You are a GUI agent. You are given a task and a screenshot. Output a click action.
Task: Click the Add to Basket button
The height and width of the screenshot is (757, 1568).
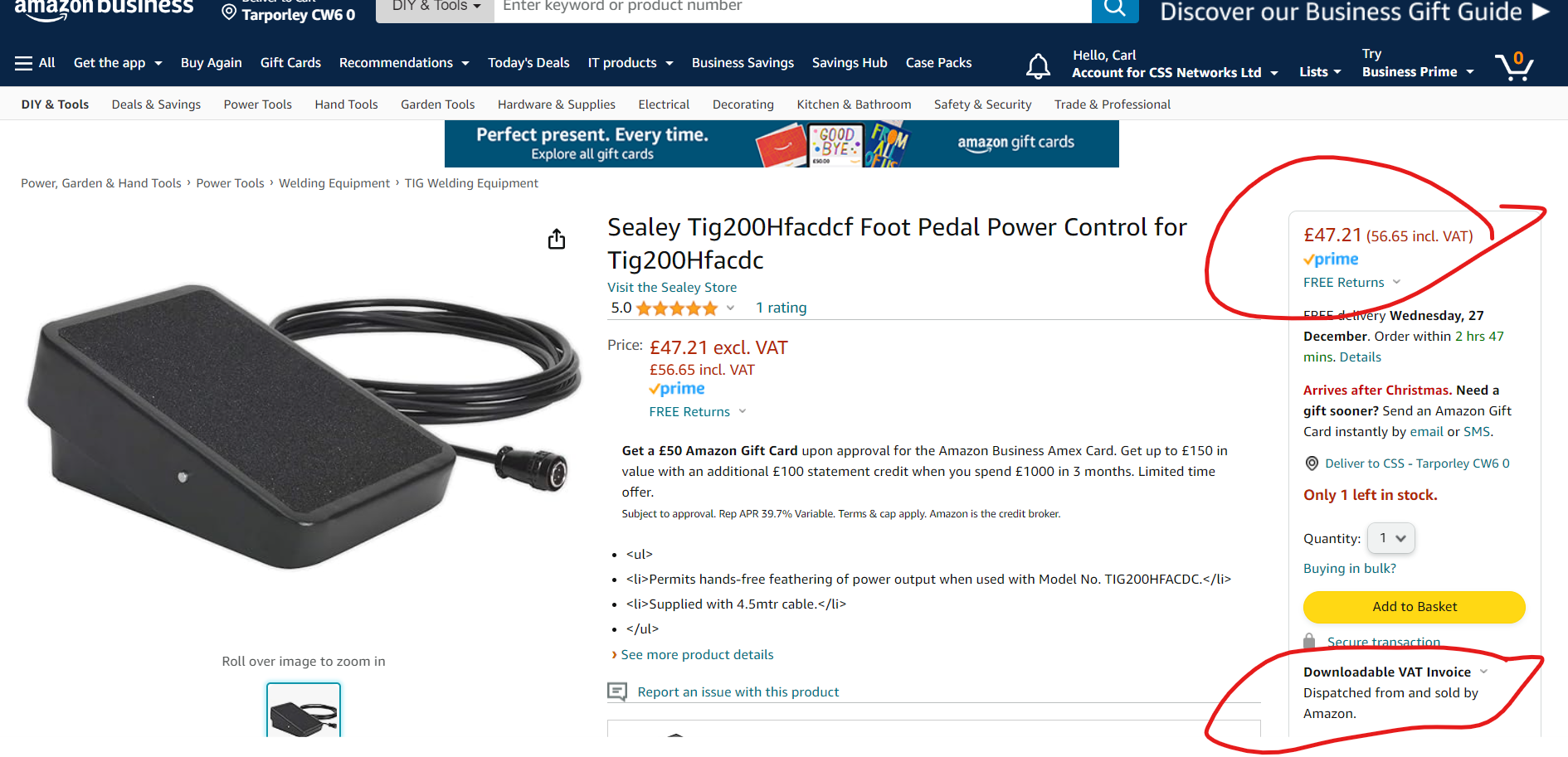1415,607
